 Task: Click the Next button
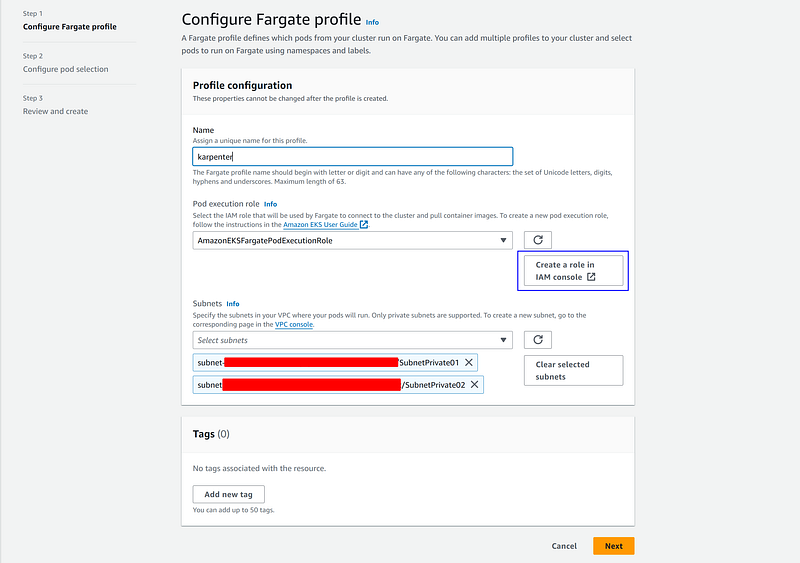pos(614,546)
